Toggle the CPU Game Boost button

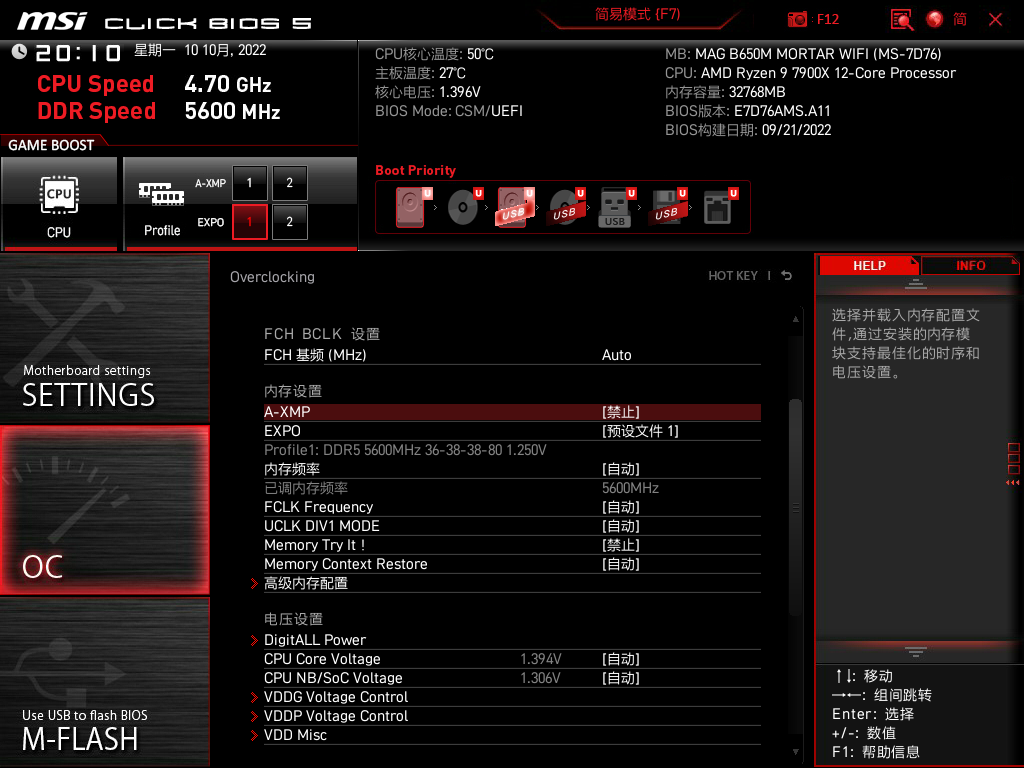pos(59,203)
